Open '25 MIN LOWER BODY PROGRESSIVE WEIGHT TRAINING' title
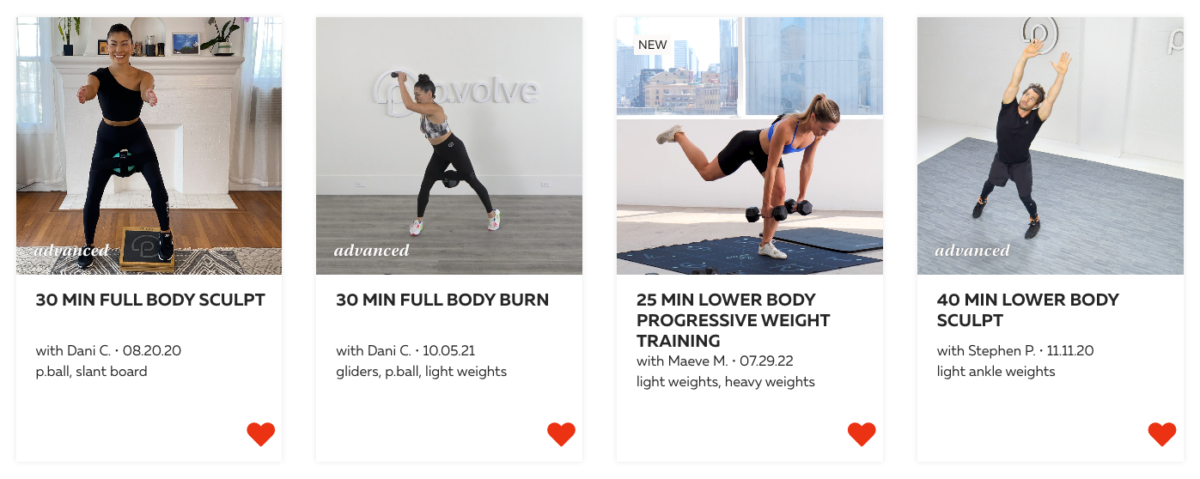This screenshot has height=479, width=1200. point(733,320)
